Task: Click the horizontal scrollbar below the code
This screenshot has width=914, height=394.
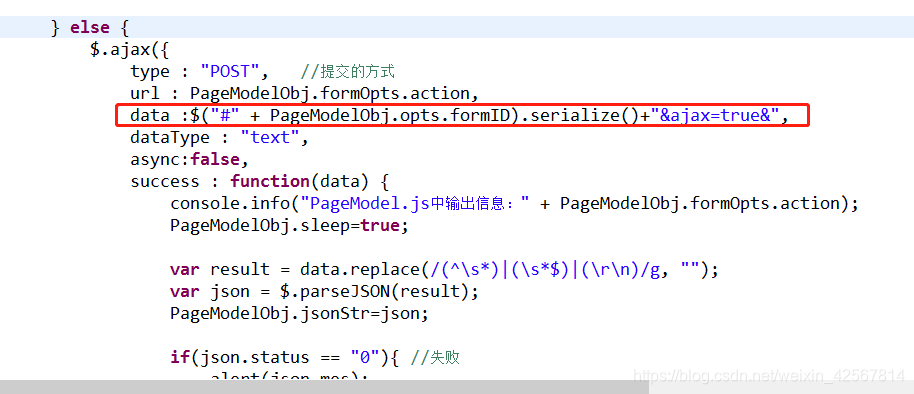Action: pos(324,387)
